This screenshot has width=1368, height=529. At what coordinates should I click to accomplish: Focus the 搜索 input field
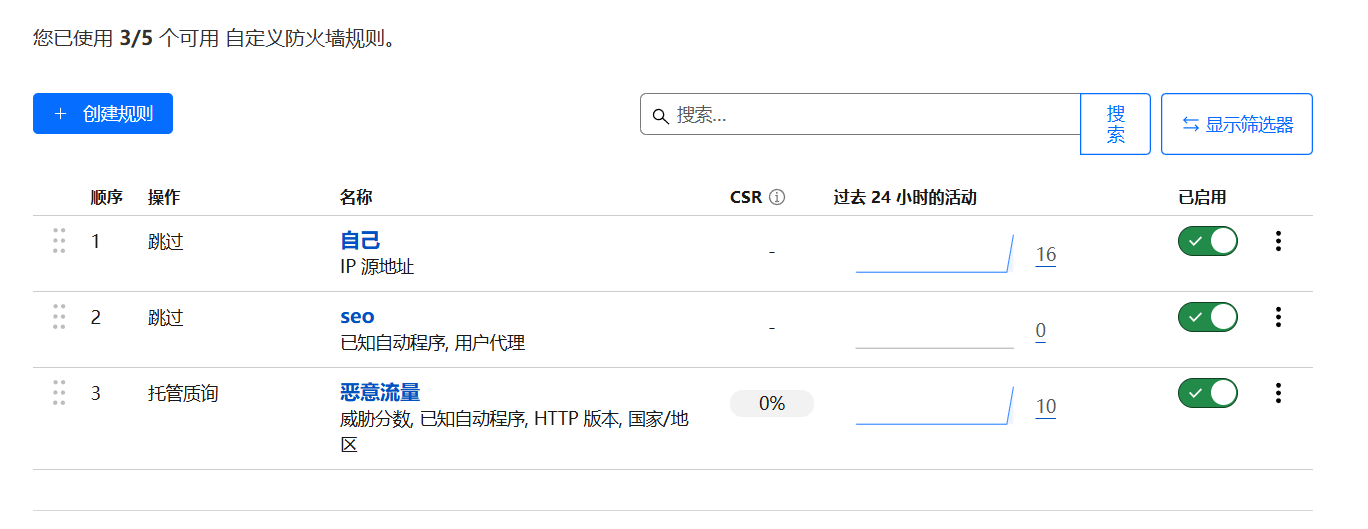870,115
